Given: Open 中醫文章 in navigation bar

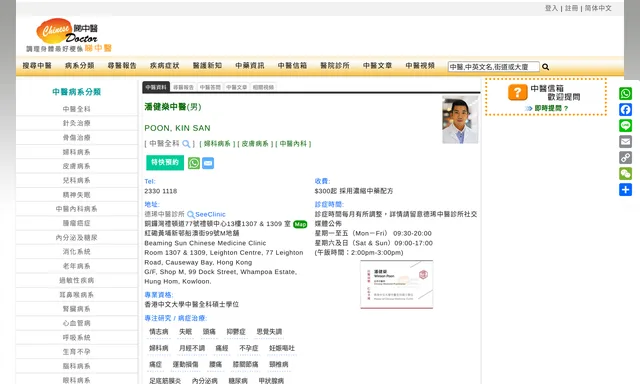Looking at the screenshot, I should click(x=378, y=66).
